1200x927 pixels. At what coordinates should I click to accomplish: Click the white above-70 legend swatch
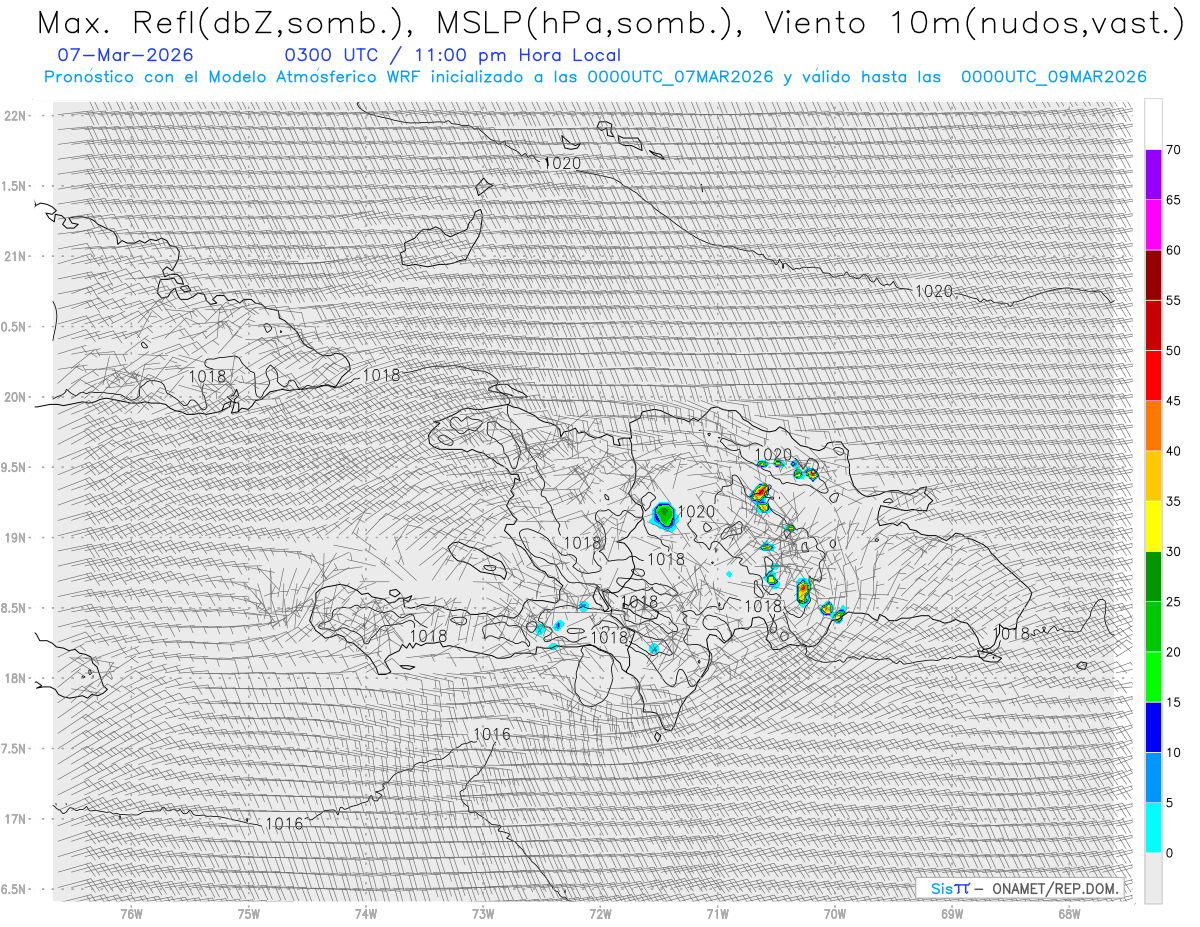1153,125
